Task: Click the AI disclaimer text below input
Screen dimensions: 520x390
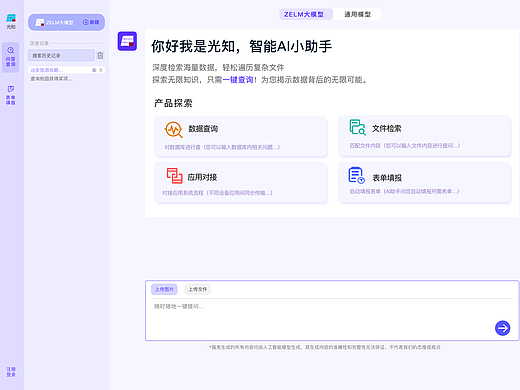Action: 325,347
